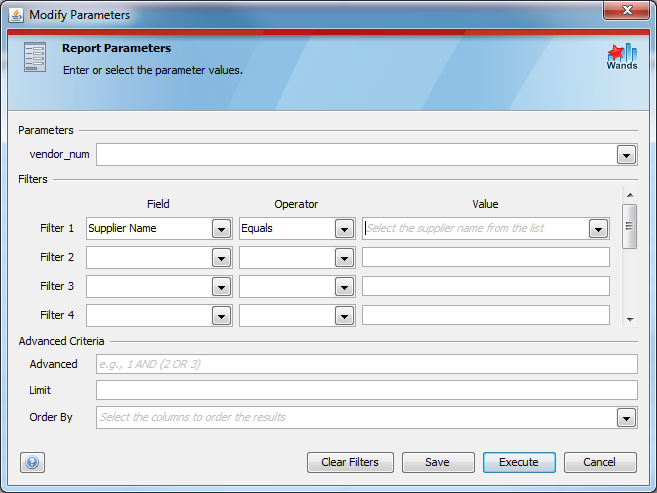
Task: Open Filter 4 Field dropdown
Action: coord(222,316)
